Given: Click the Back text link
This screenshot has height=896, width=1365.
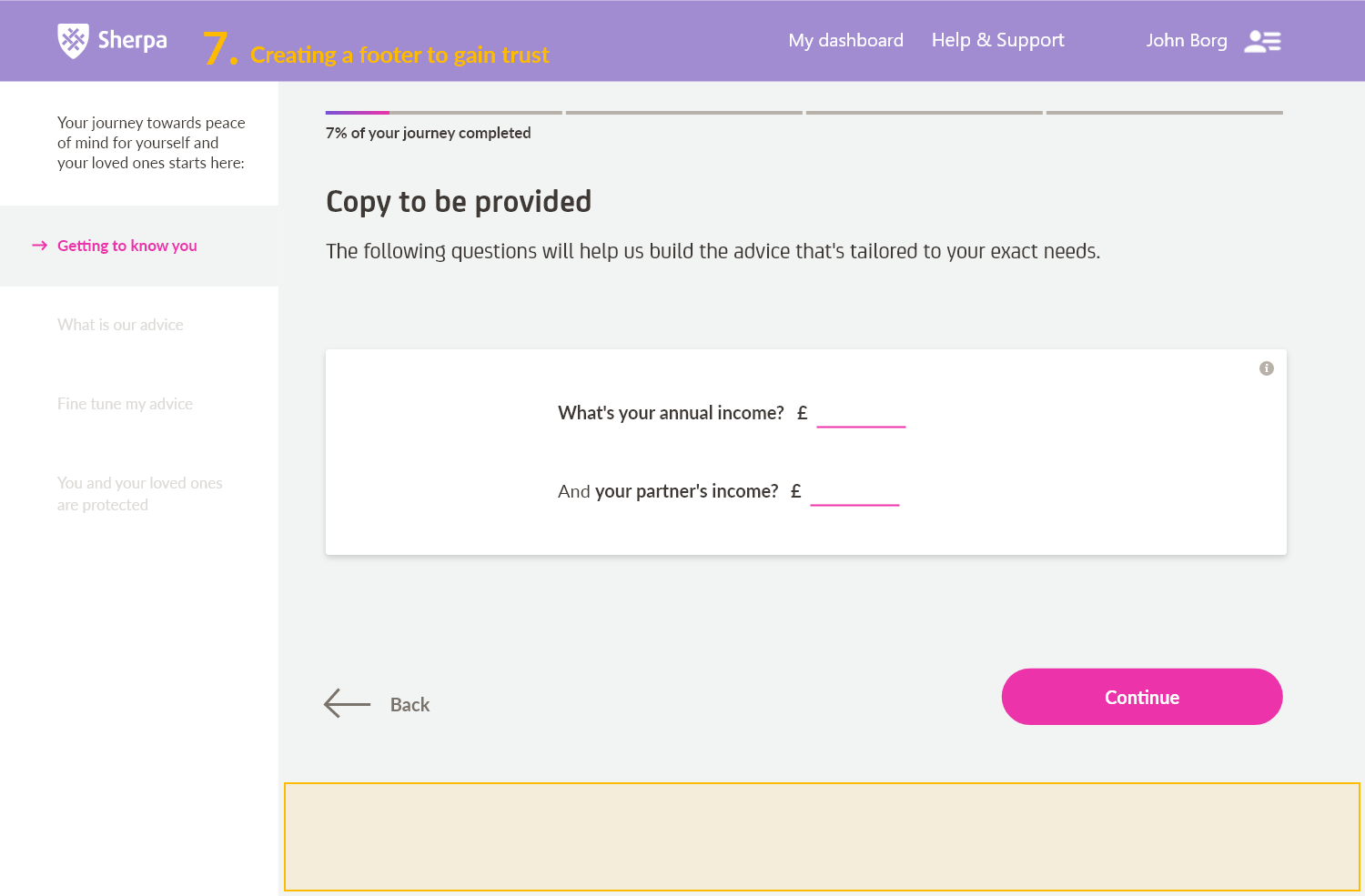Looking at the screenshot, I should pos(409,705).
